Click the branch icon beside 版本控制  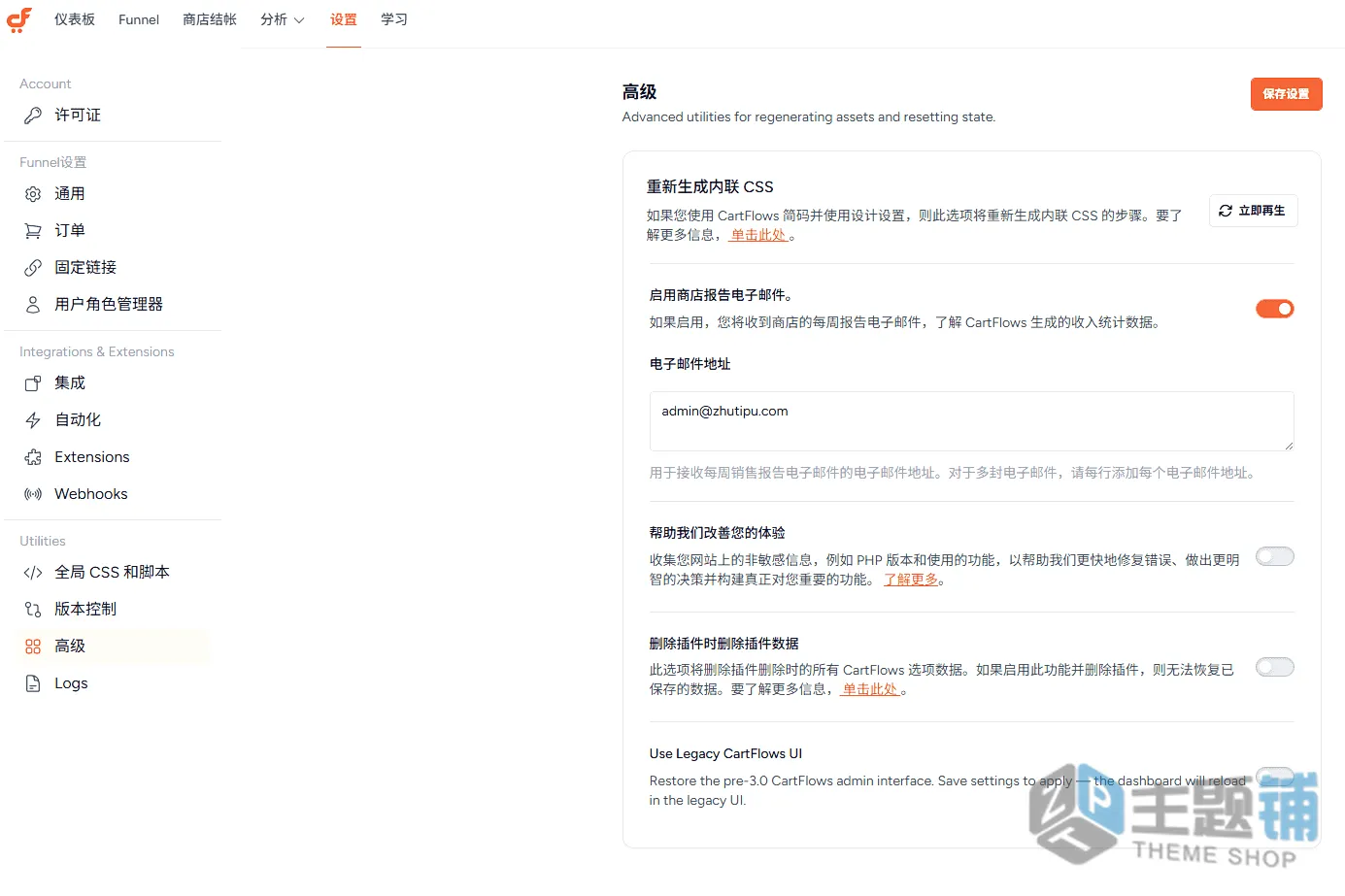(33, 610)
